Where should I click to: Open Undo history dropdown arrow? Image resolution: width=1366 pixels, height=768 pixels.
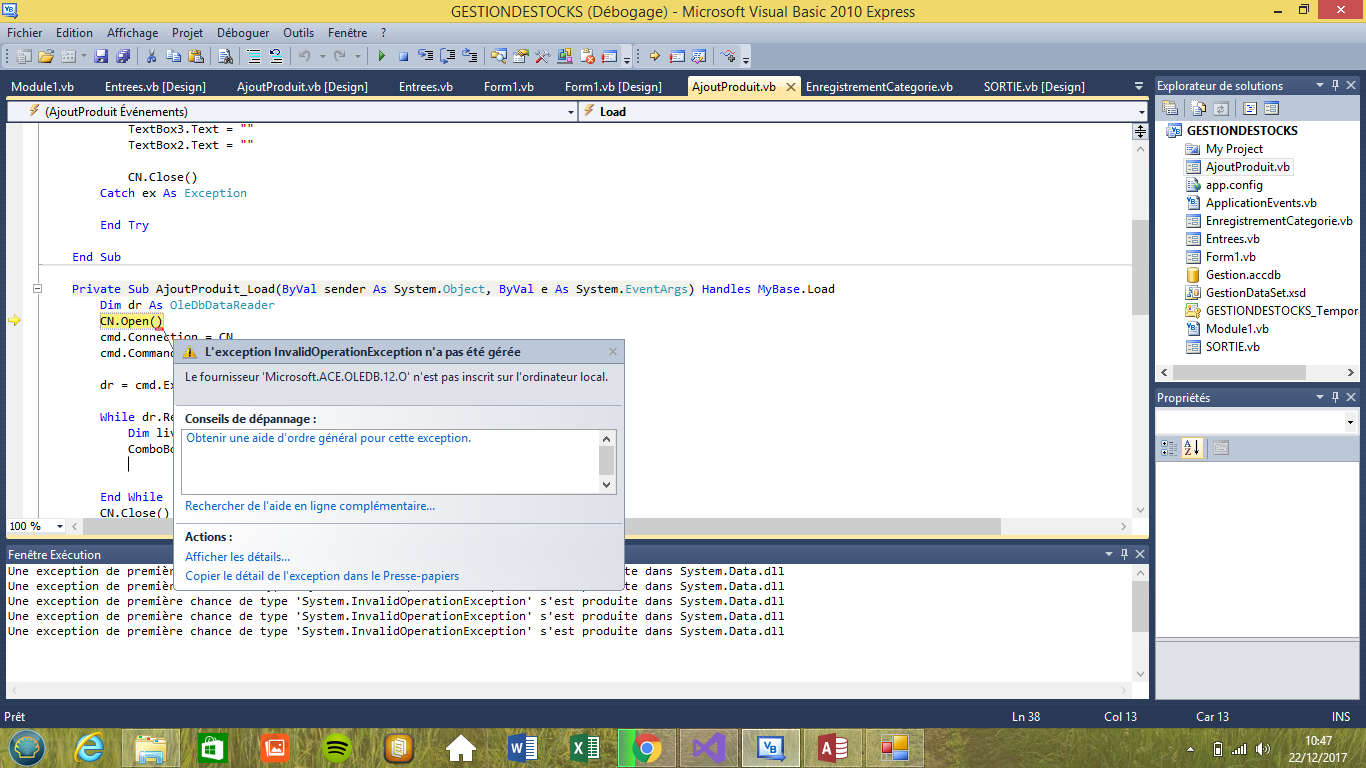pyautogui.click(x=323, y=56)
